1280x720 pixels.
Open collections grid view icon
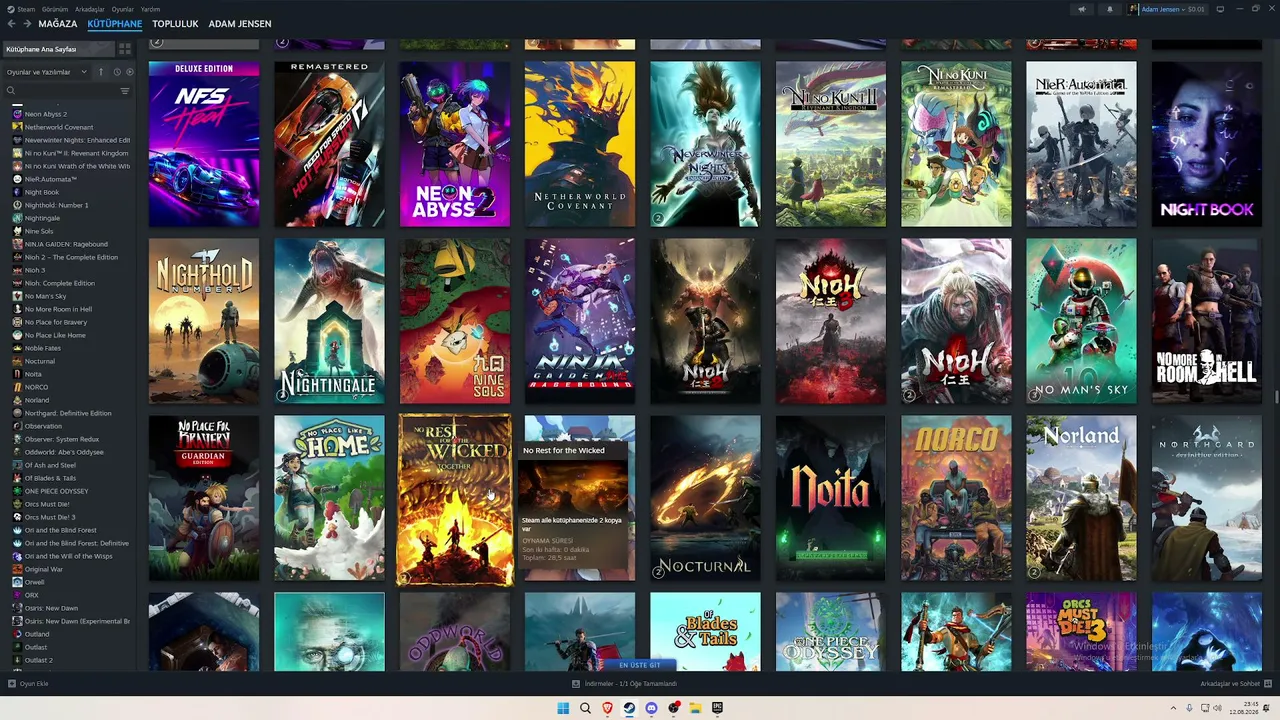coord(125,48)
